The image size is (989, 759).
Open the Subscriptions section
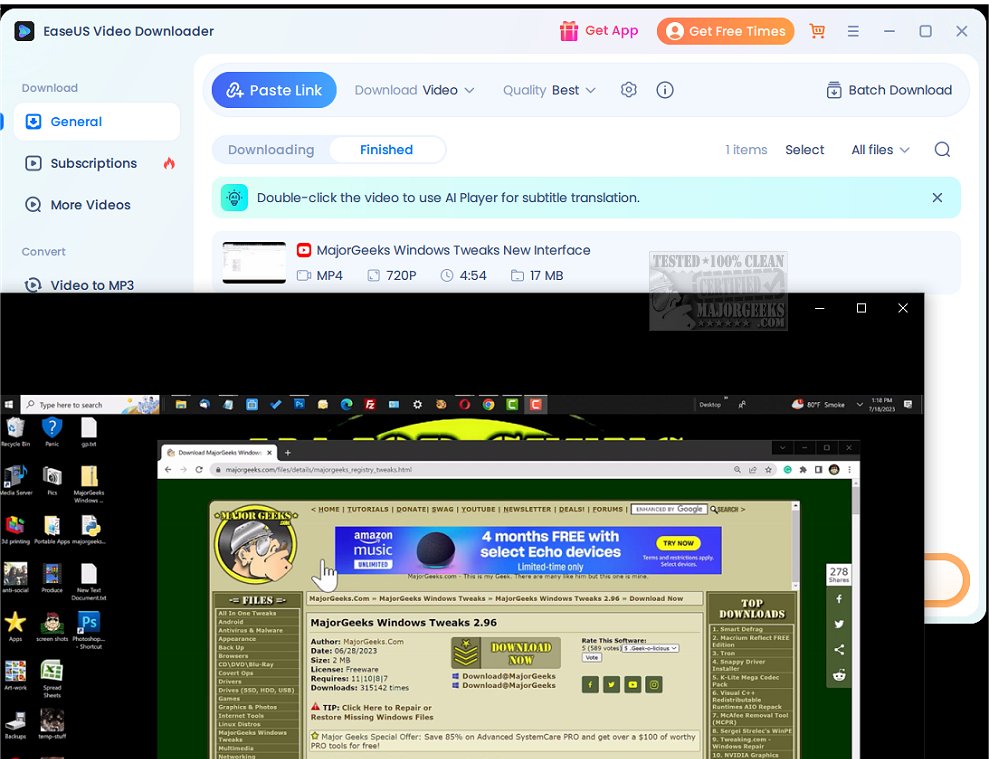pyautogui.click(x=93, y=163)
